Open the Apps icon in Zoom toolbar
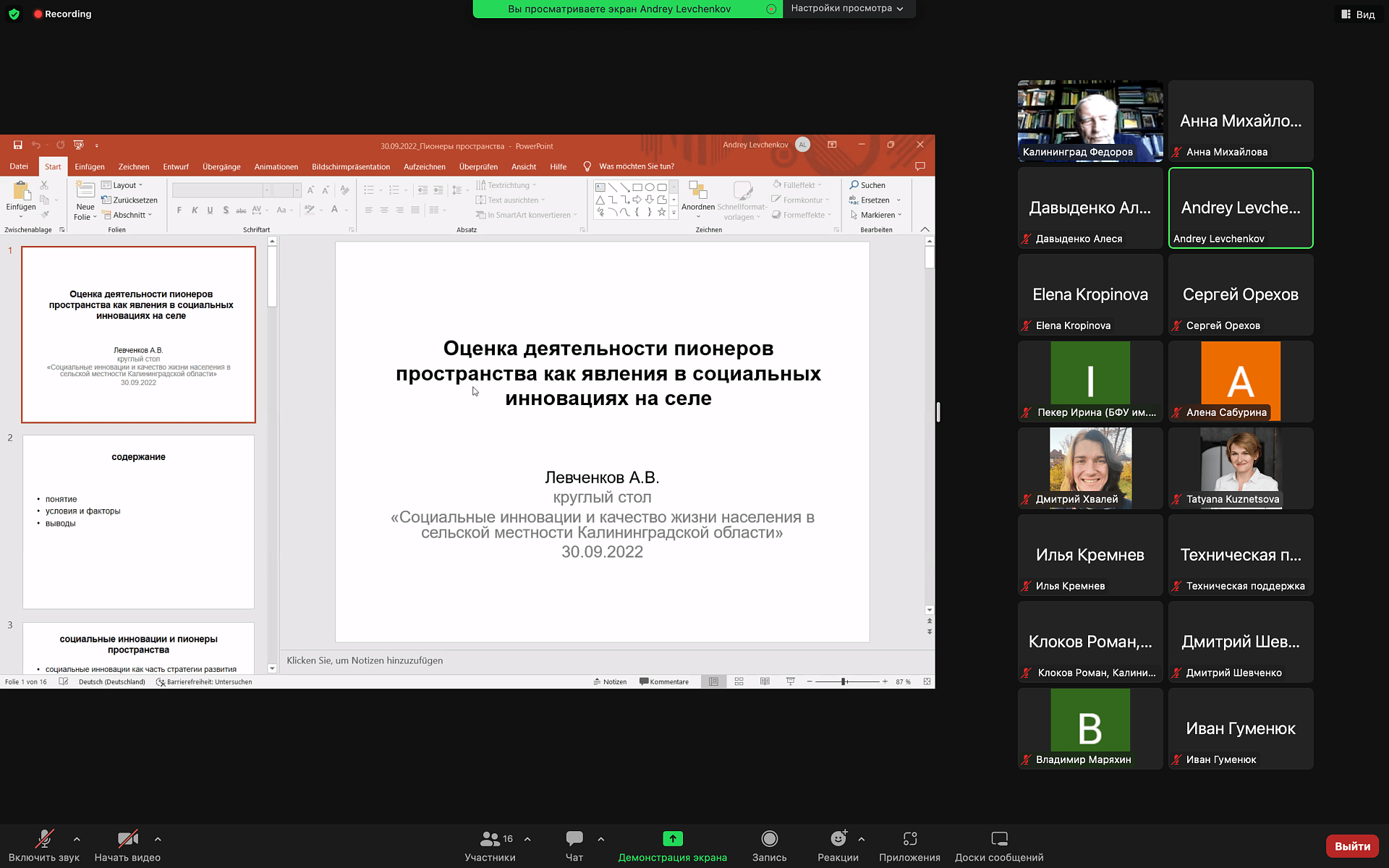Viewport: 1389px width, 868px height. [x=909, y=838]
